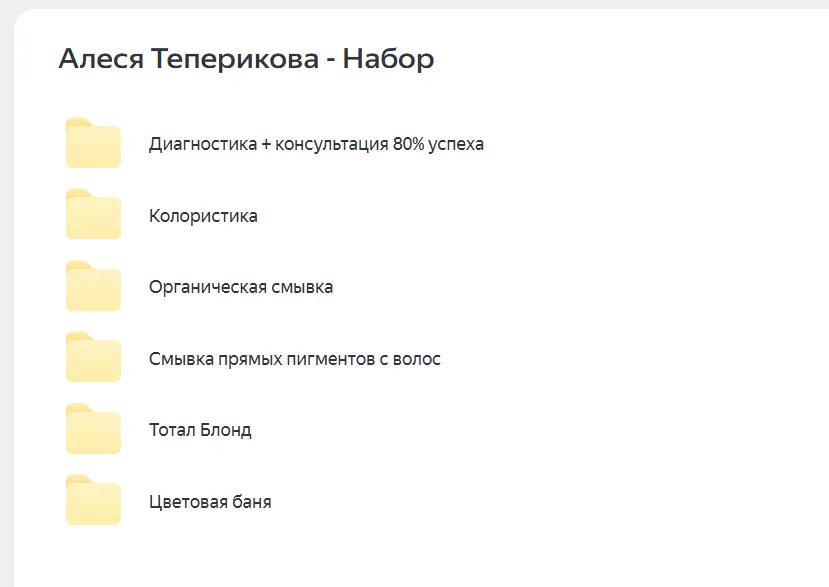The width and height of the screenshot is (829, 587).
Task: Click the Органическая смывка folder icon
Action: click(93, 287)
